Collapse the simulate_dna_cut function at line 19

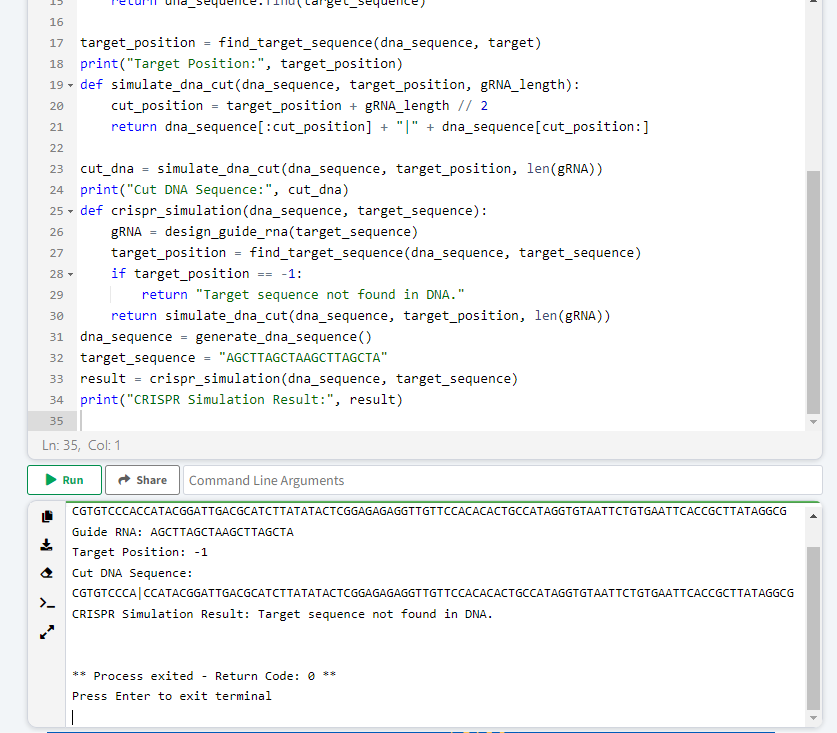point(70,85)
